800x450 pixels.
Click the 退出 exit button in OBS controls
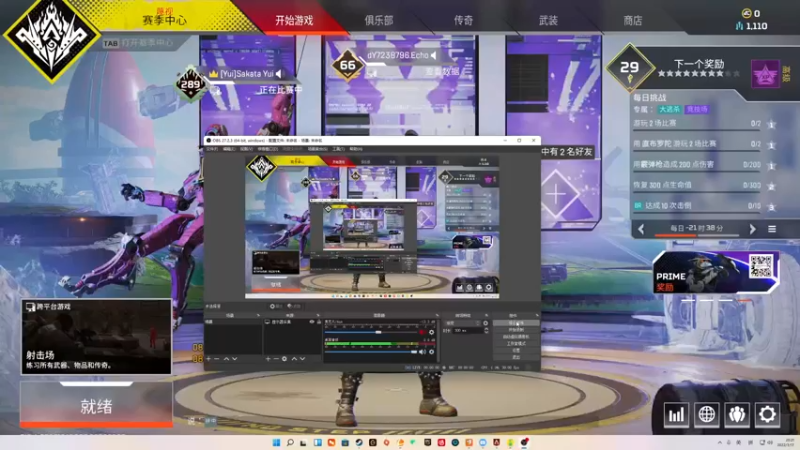516,357
